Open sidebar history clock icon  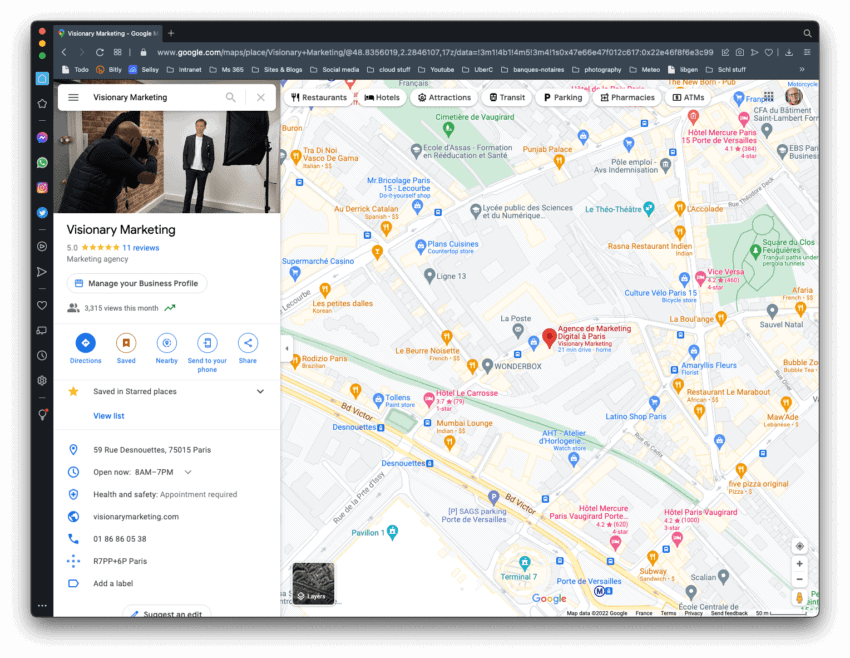pyautogui.click(x=42, y=356)
